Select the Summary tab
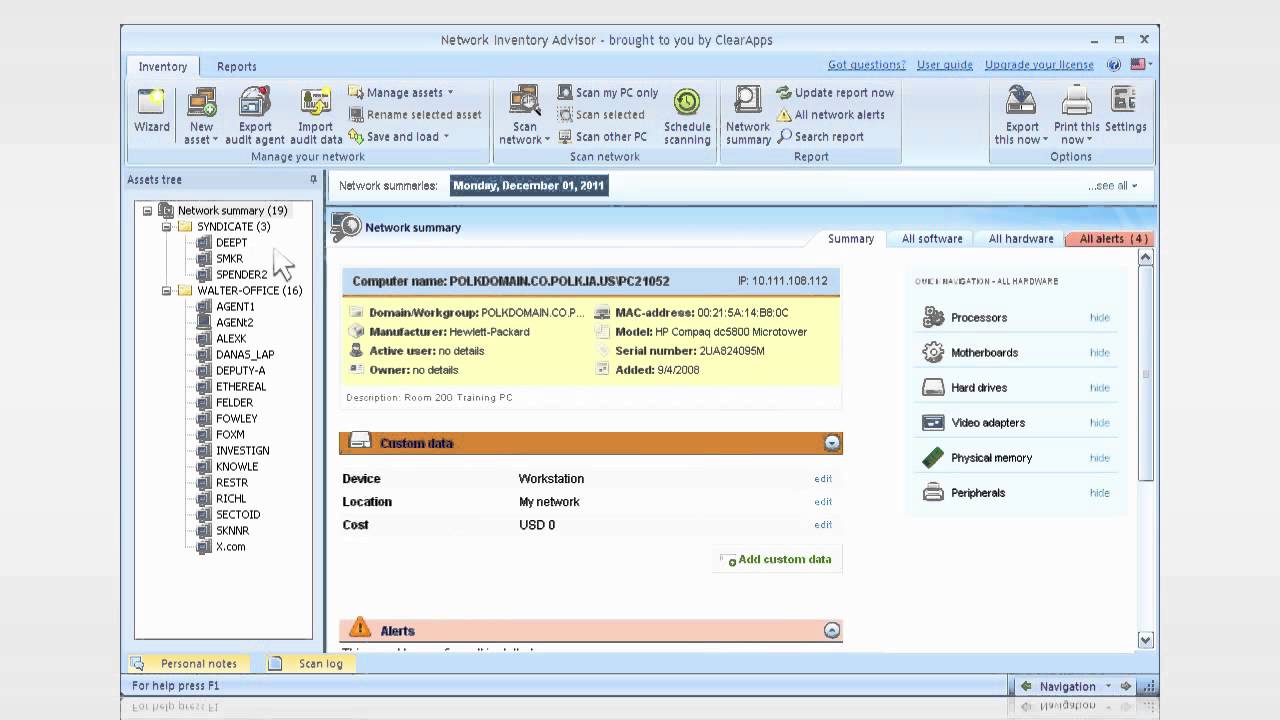 (x=851, y=239)
